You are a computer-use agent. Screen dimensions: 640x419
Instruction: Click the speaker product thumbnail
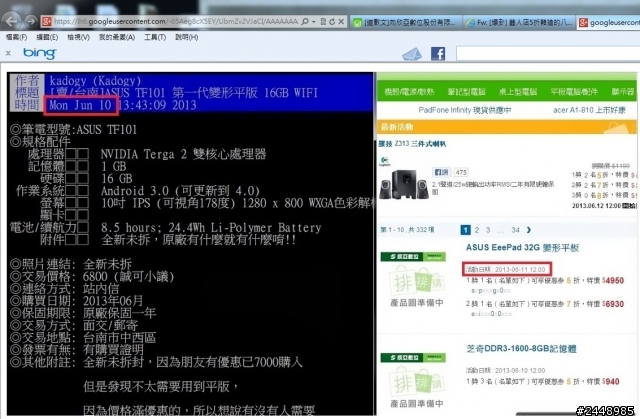click(403, 184)
